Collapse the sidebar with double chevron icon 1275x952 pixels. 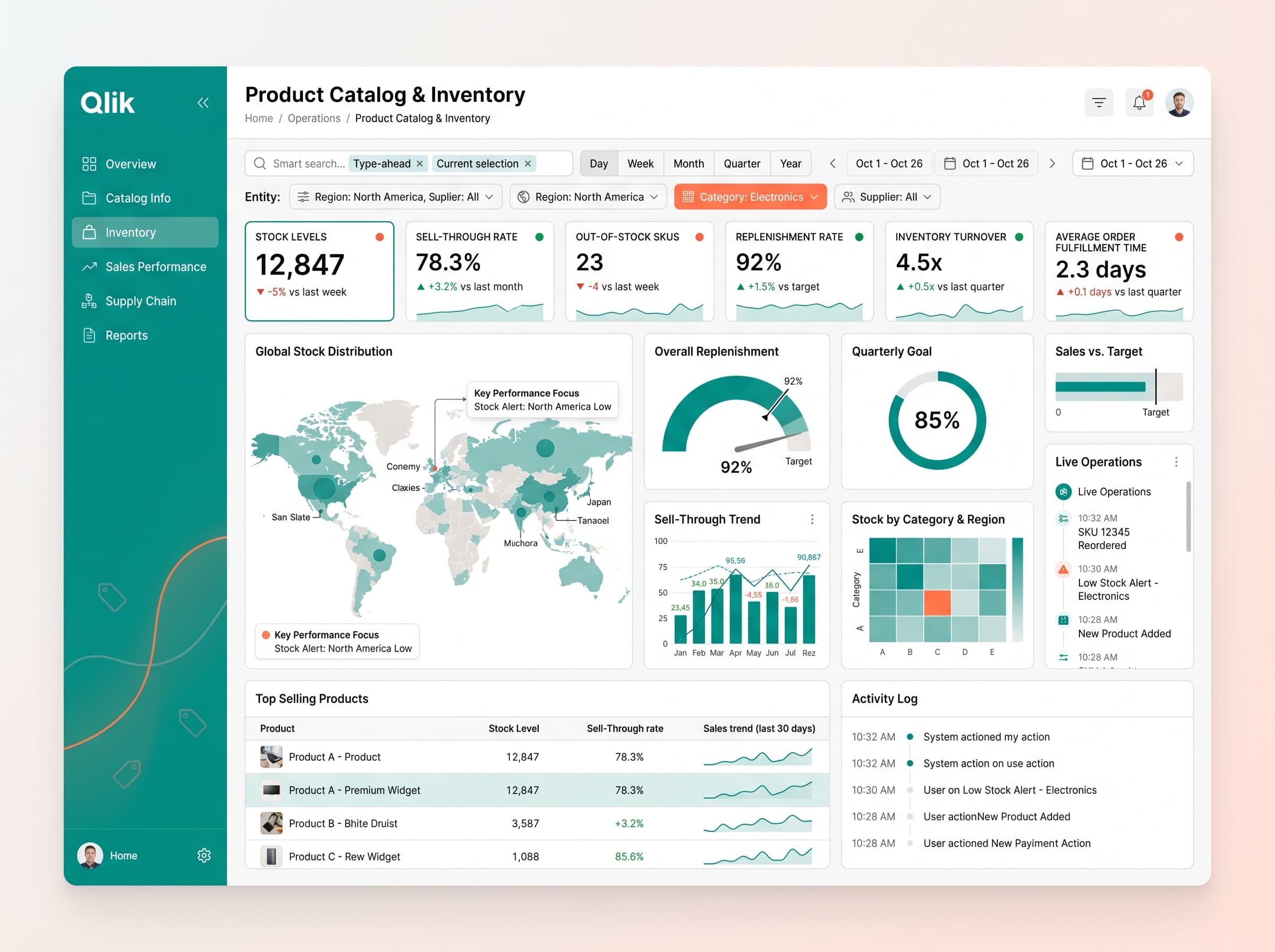(x=203, y=103)
